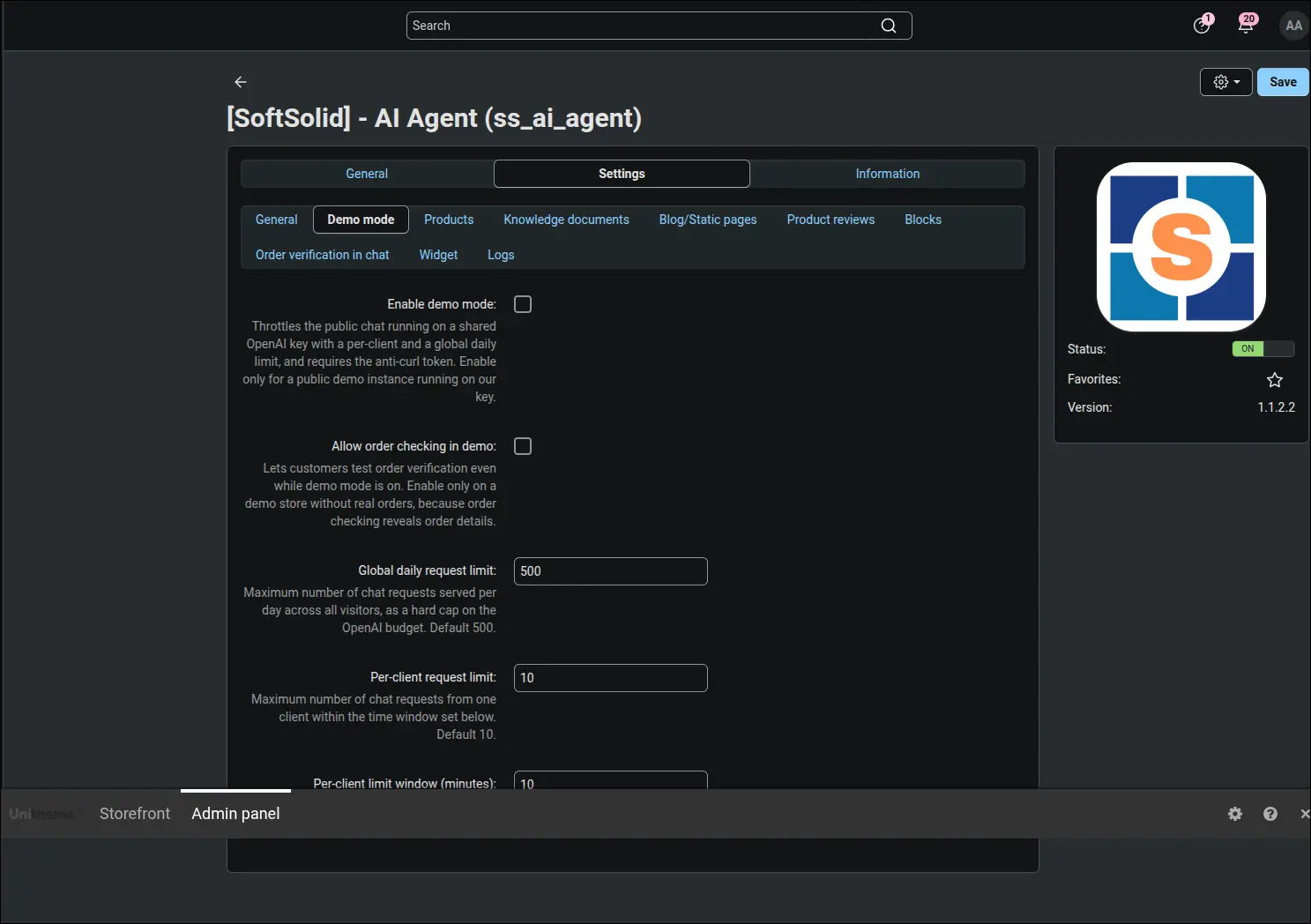Click the Unitheme logo in bottom panel
1311x924 pixels.
41,814
